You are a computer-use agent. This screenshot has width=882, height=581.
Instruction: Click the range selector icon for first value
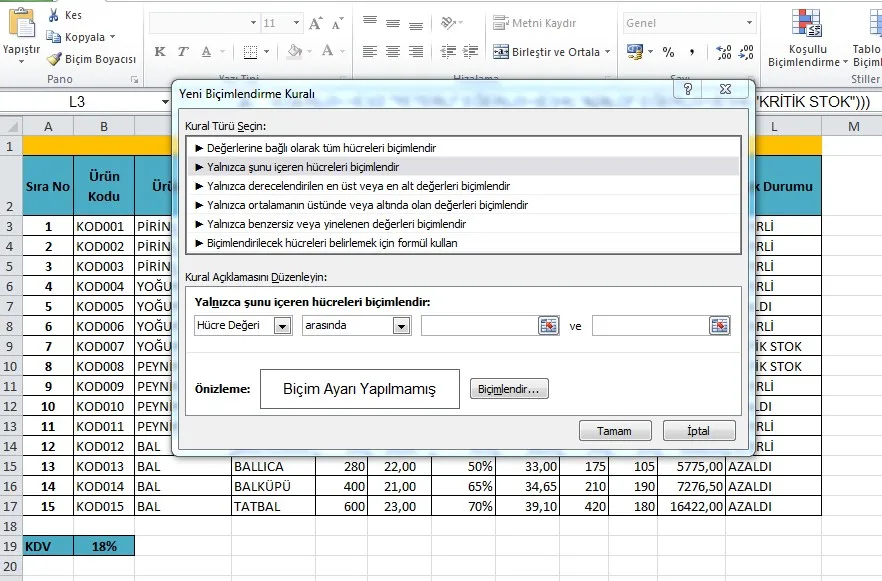(x=548, y=325)
